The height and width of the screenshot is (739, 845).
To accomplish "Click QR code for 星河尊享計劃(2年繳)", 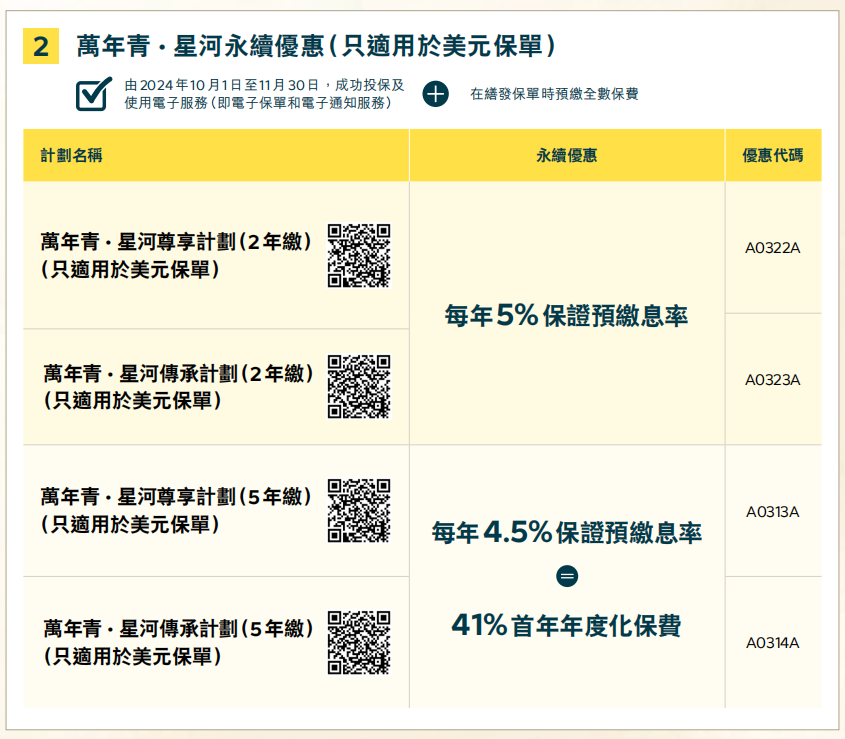I will 359,255.
